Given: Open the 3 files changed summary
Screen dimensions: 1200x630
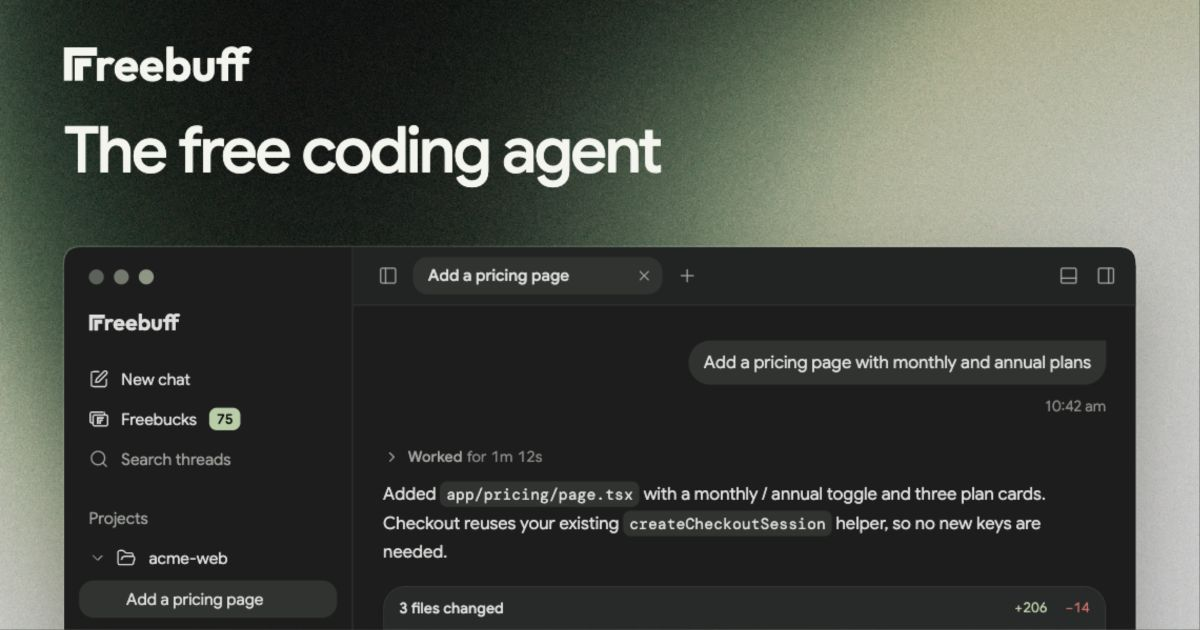Looking at the screenshot, I should [744, 608].
